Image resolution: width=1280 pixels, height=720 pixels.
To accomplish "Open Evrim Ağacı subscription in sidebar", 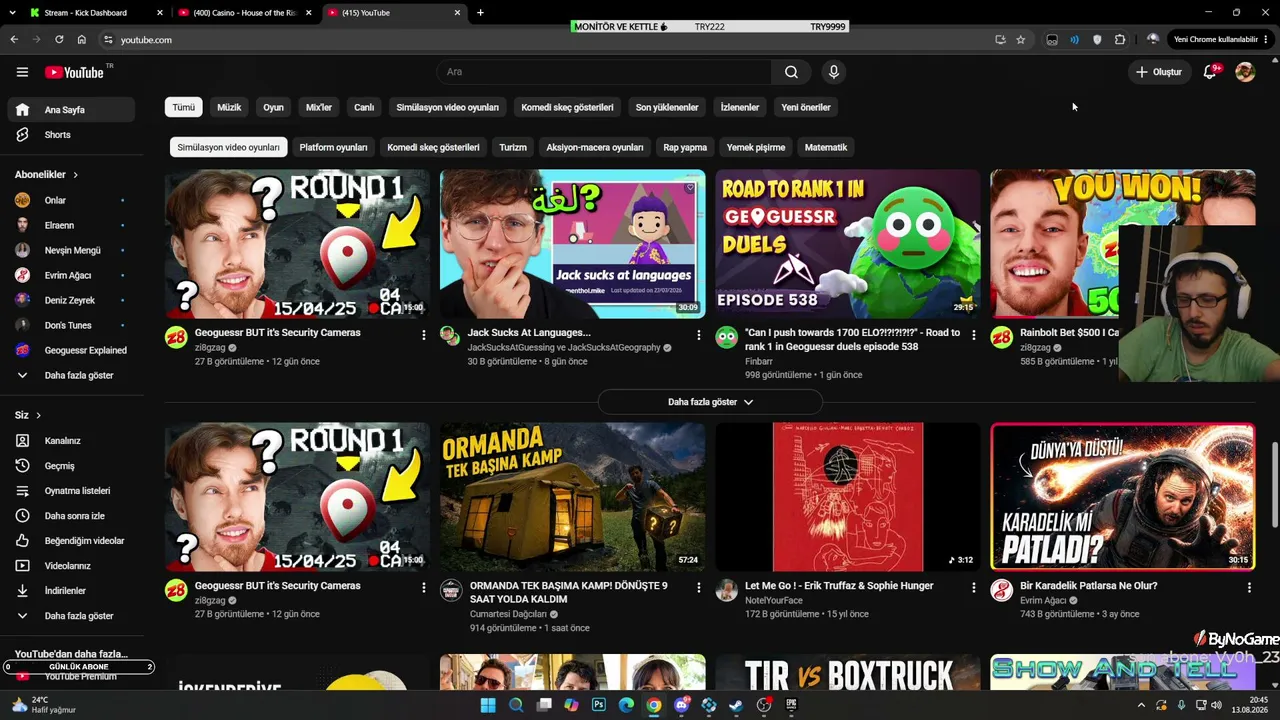I will coord(70,276).
